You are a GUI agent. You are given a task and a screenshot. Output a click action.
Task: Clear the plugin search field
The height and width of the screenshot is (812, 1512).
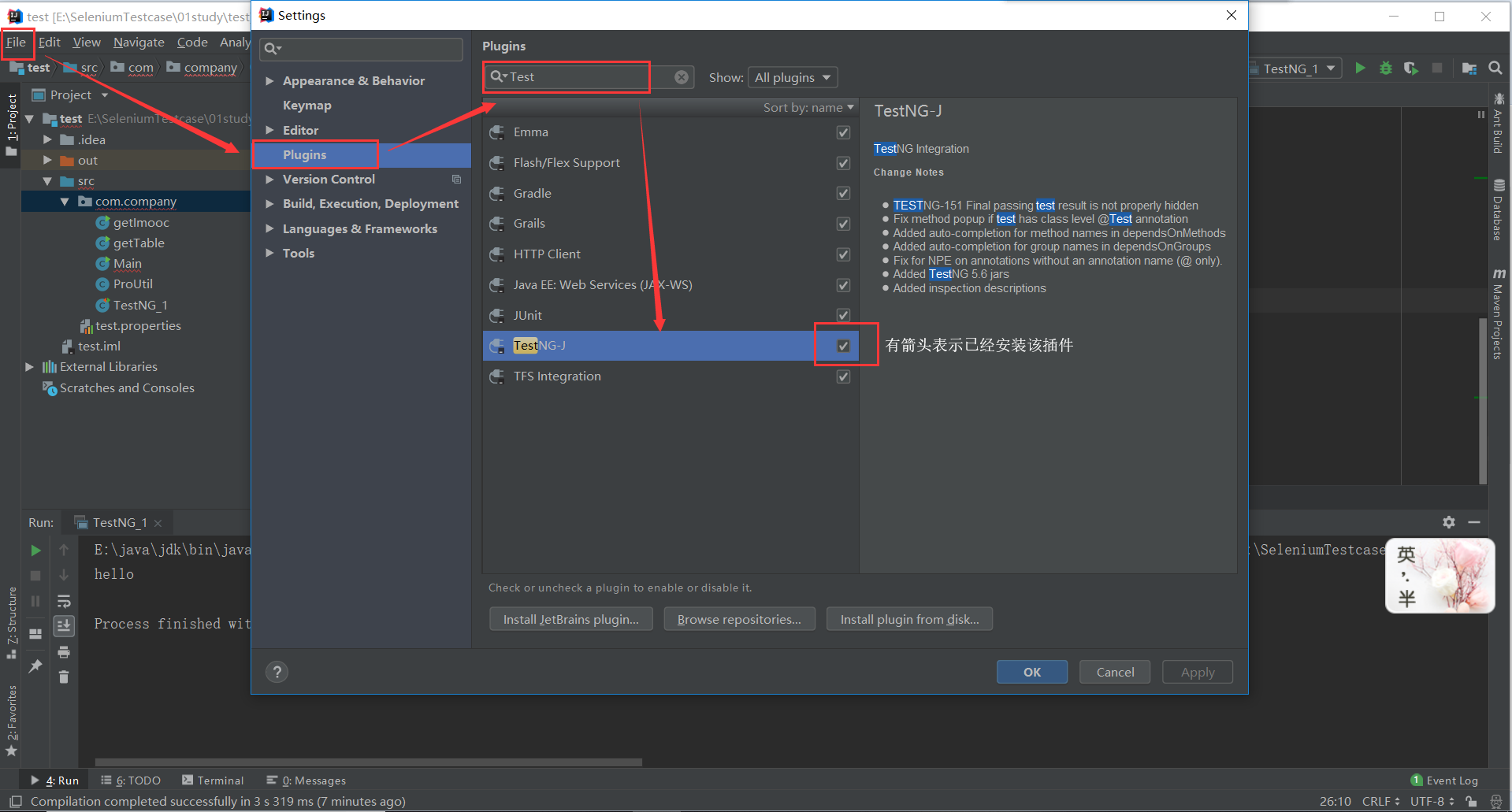pyautogui.click(x=682, y=76)
